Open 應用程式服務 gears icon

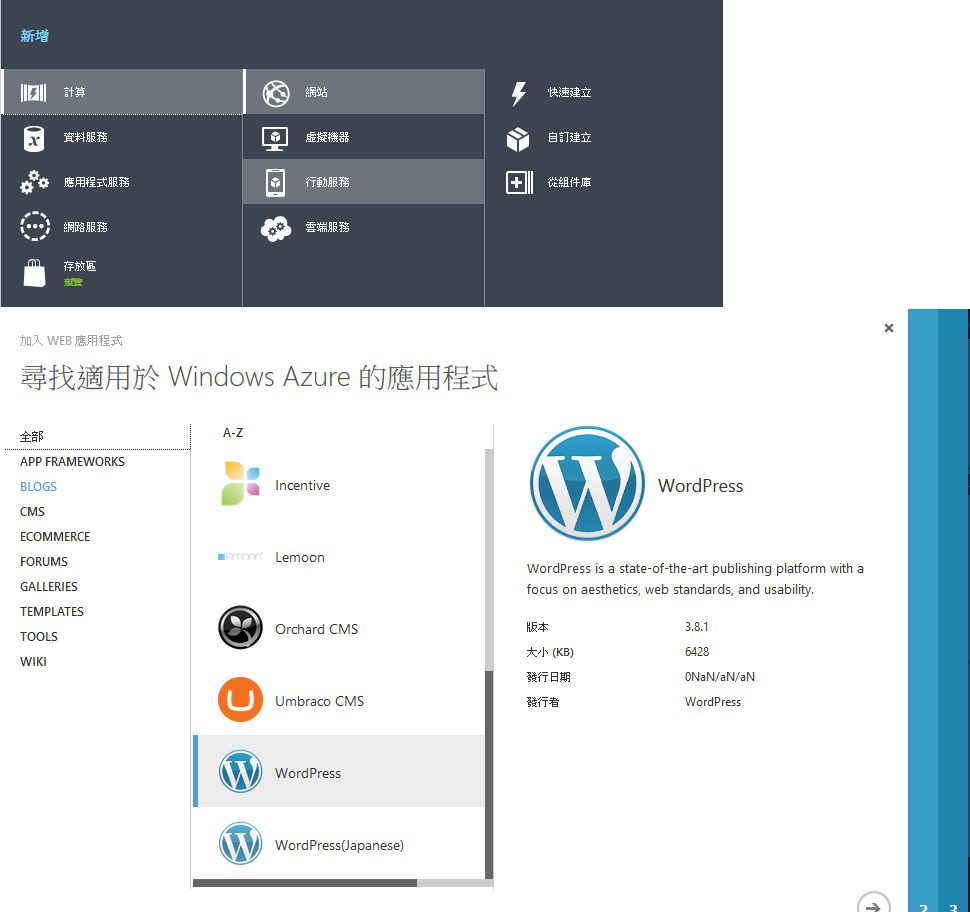point(34,183)
